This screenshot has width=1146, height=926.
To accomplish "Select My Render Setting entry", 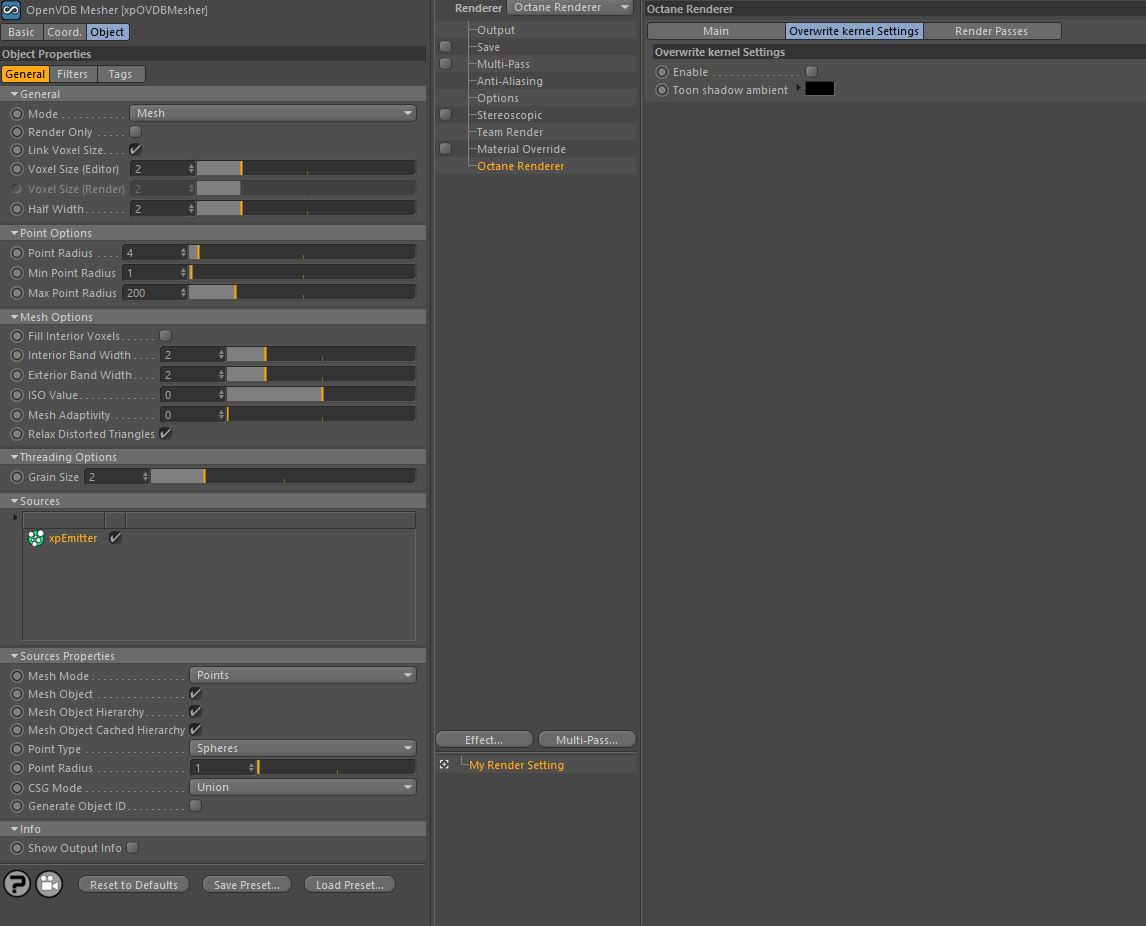I will (516, 764).
